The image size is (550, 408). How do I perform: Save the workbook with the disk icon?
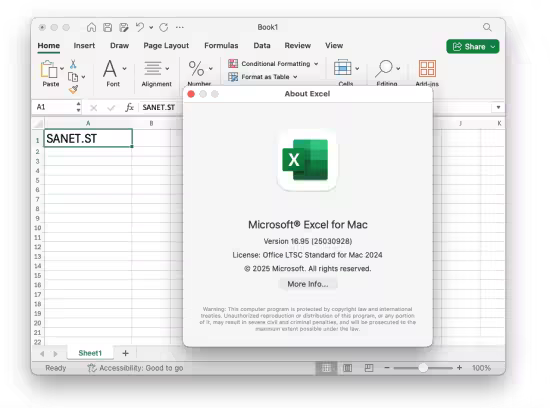point(107,27)
